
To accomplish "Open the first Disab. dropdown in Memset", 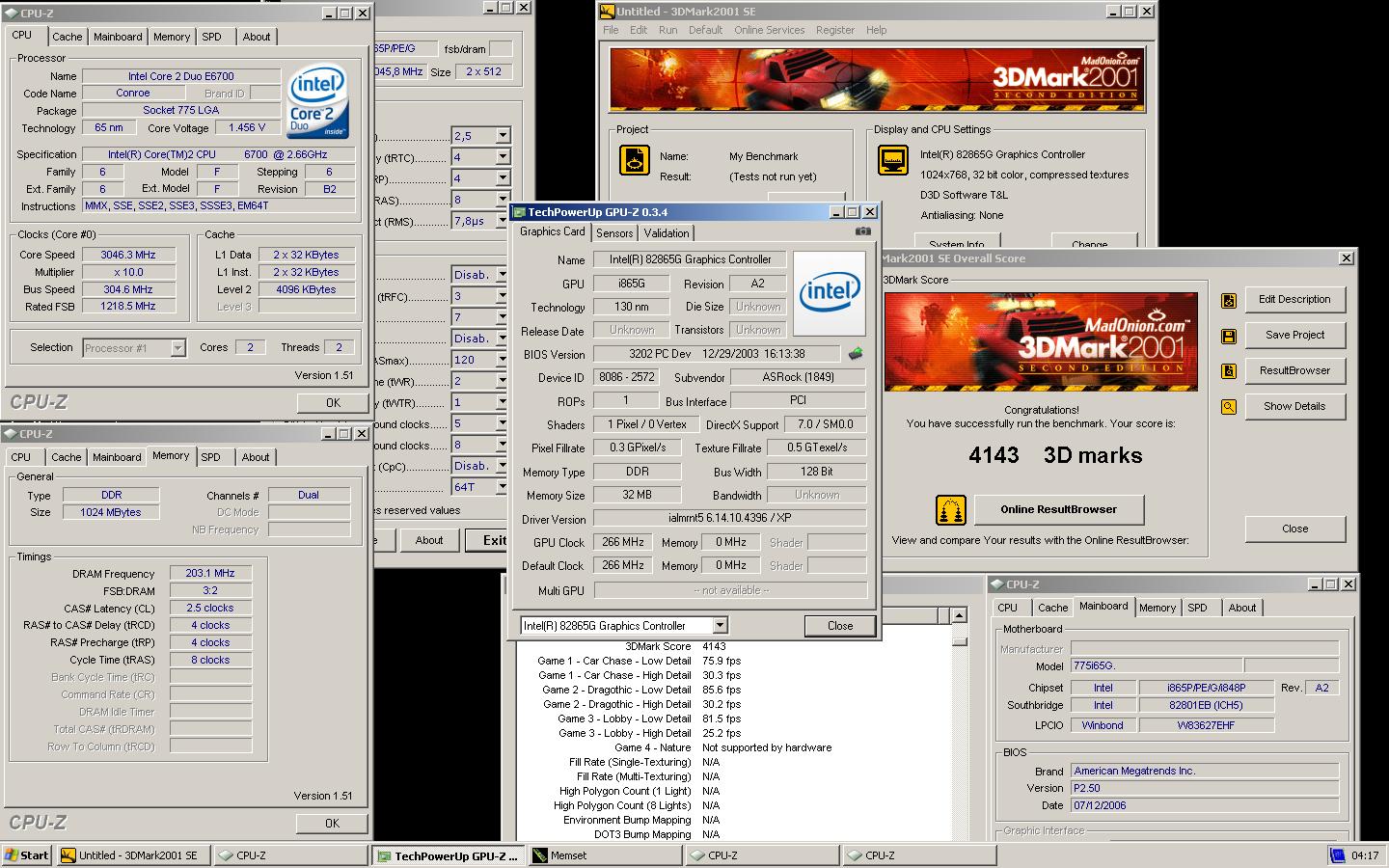I will pyautogui.click(x=502, y=275).
